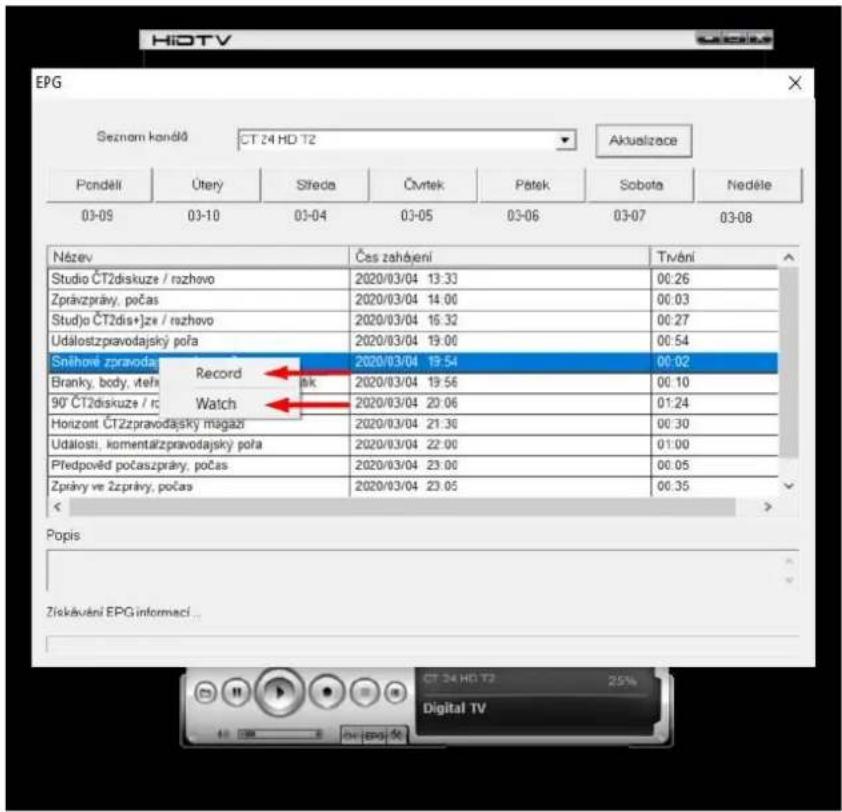Click the open file folder icon in the player
This screenshot has height=812, width=842.
click(x=205, y=693)
